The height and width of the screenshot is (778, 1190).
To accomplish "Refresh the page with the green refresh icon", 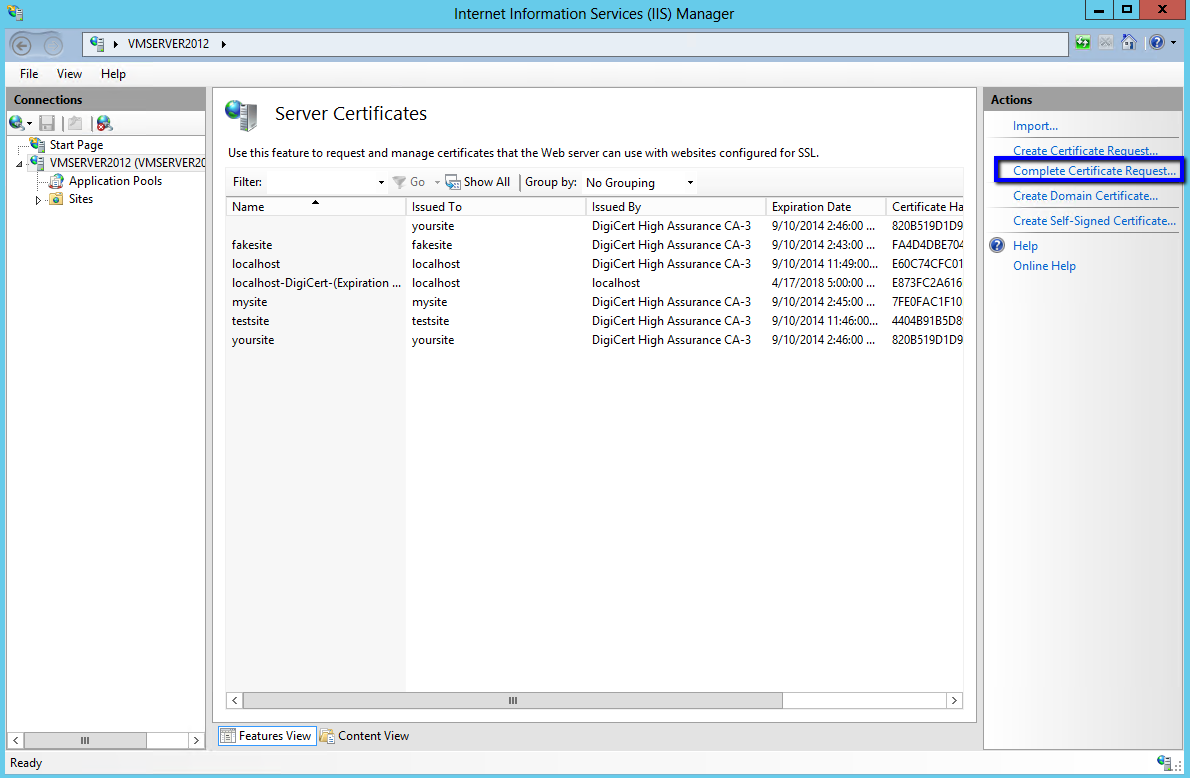I will click(1083, 43).
